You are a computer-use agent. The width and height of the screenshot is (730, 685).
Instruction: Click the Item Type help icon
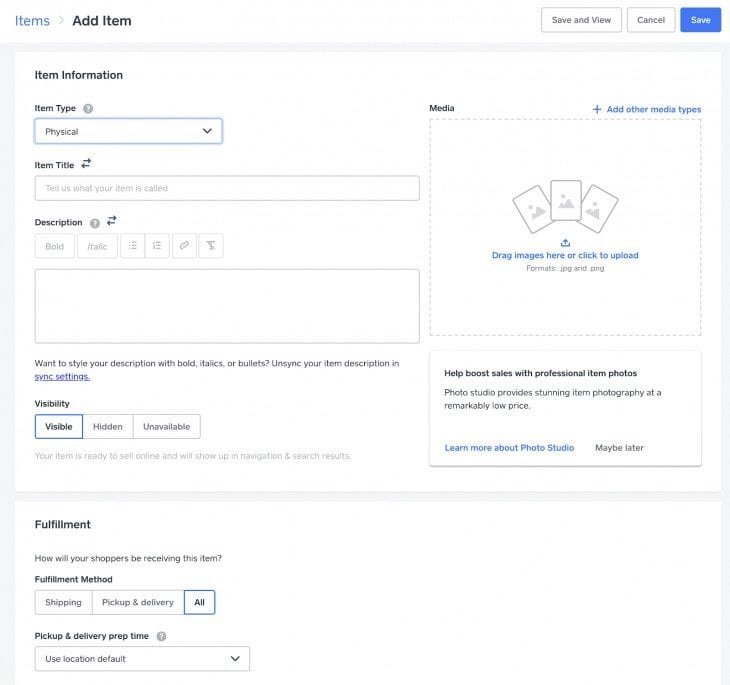coord(88,109)
